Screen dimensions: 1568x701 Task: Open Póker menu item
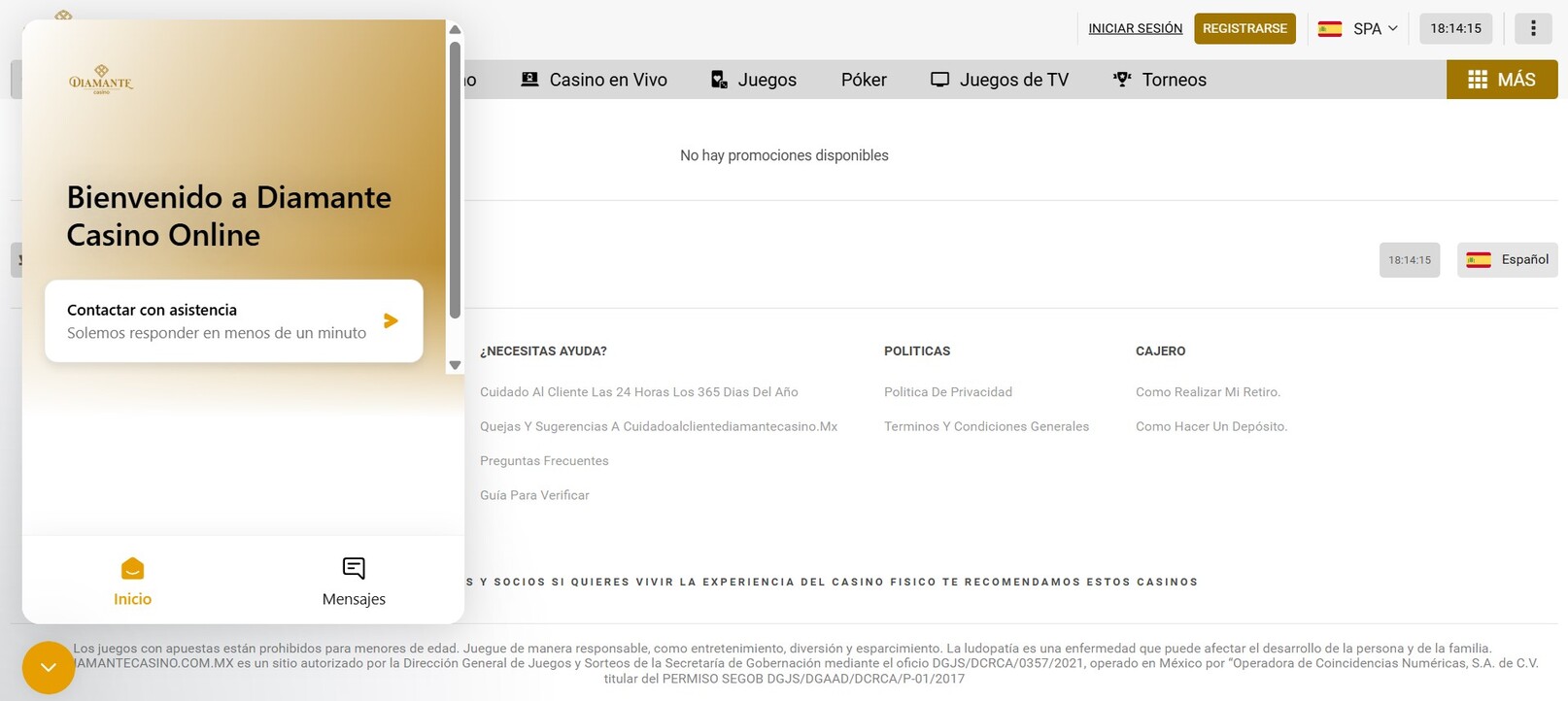coord(864,80)
